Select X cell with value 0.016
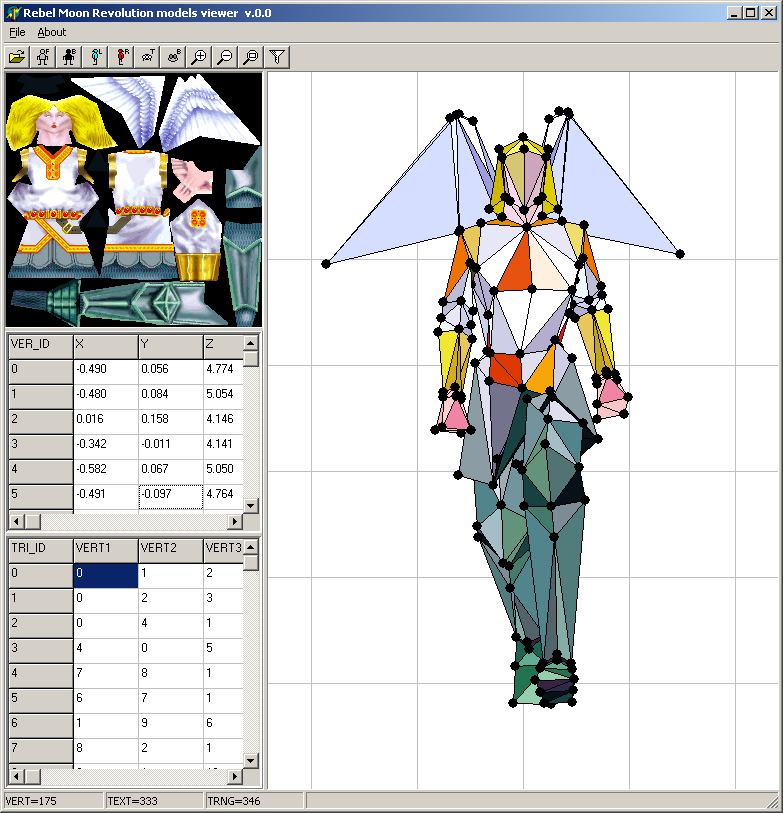The width and height of the screenshot is (783, 813). pyautogui.click(x=106, y=421)
